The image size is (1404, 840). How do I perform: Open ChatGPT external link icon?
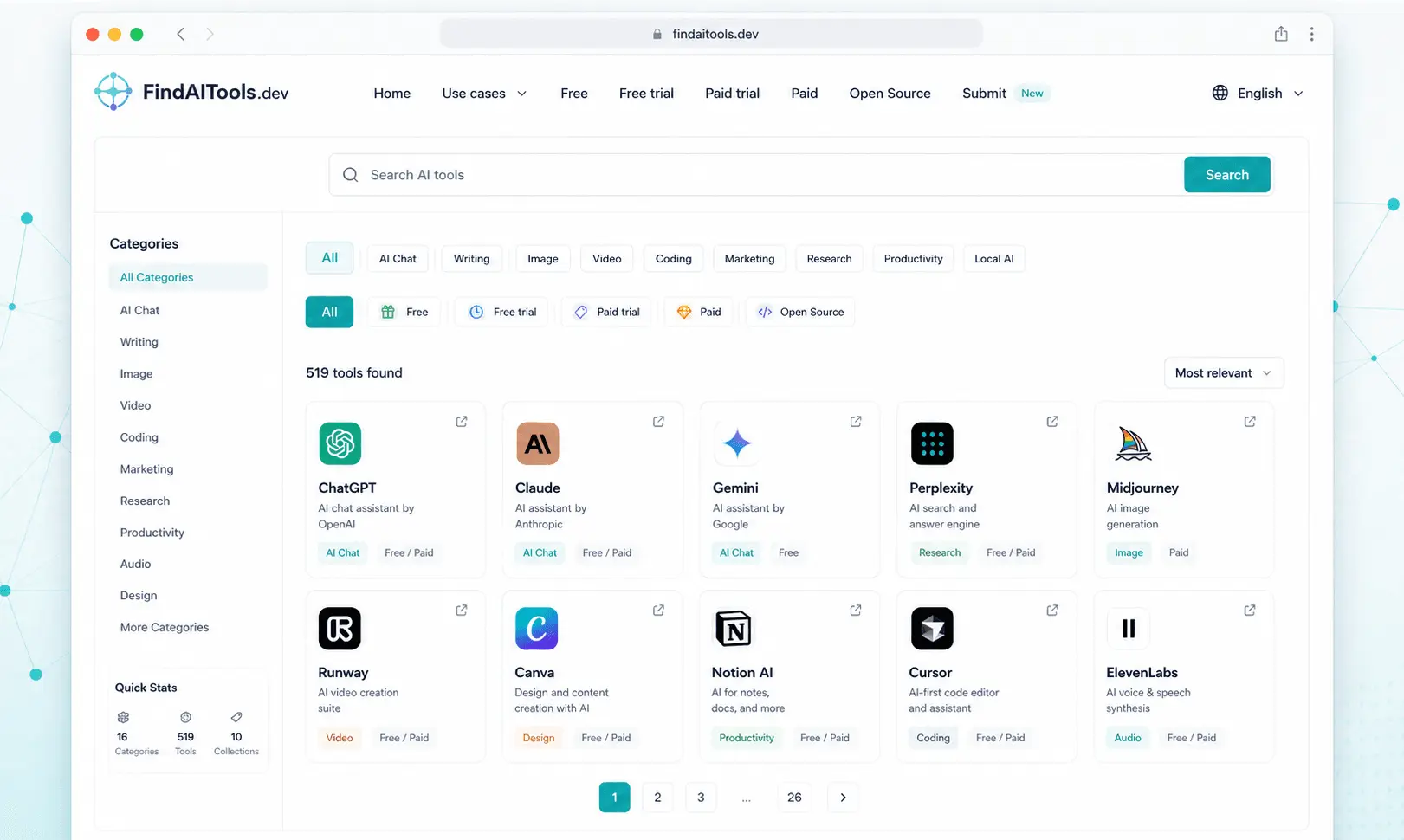coord(462,422)
